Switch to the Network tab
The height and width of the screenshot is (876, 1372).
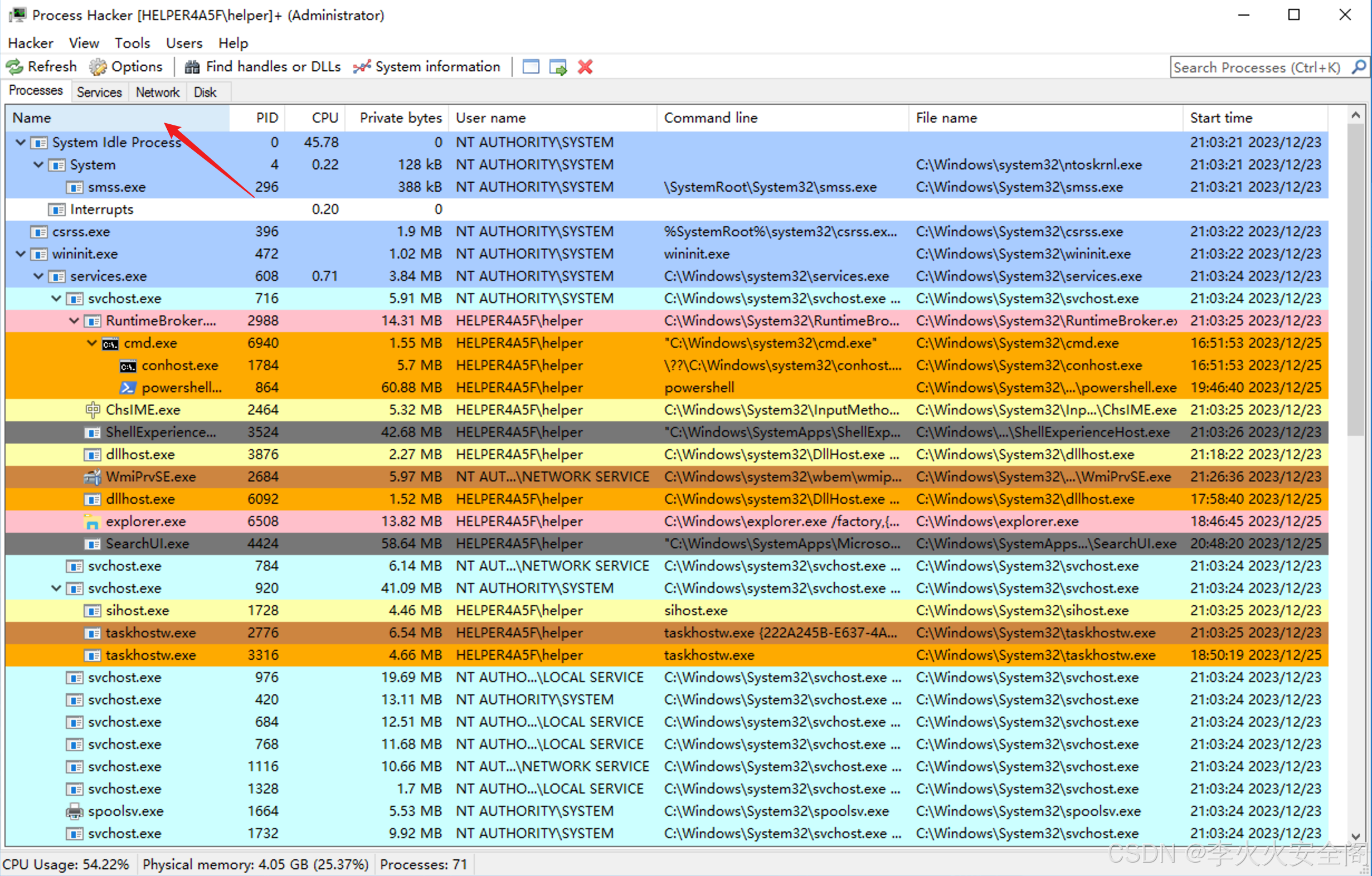157,93
